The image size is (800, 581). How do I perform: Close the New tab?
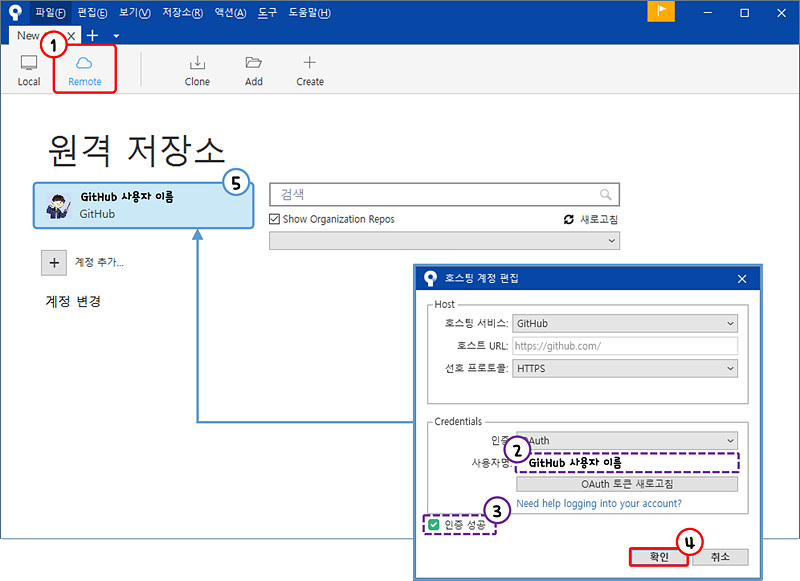point(71,36)
